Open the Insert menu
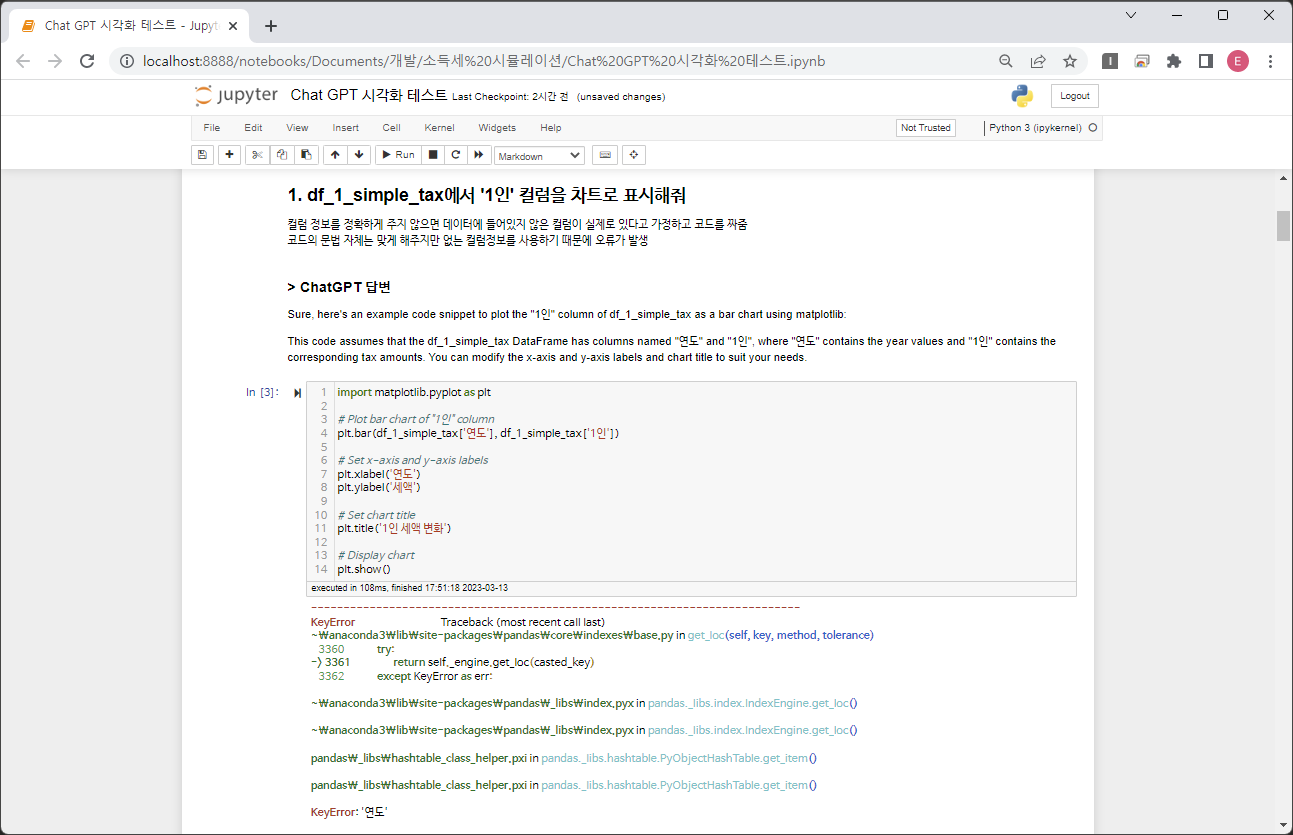1293x835 pixels. (346, 128)
